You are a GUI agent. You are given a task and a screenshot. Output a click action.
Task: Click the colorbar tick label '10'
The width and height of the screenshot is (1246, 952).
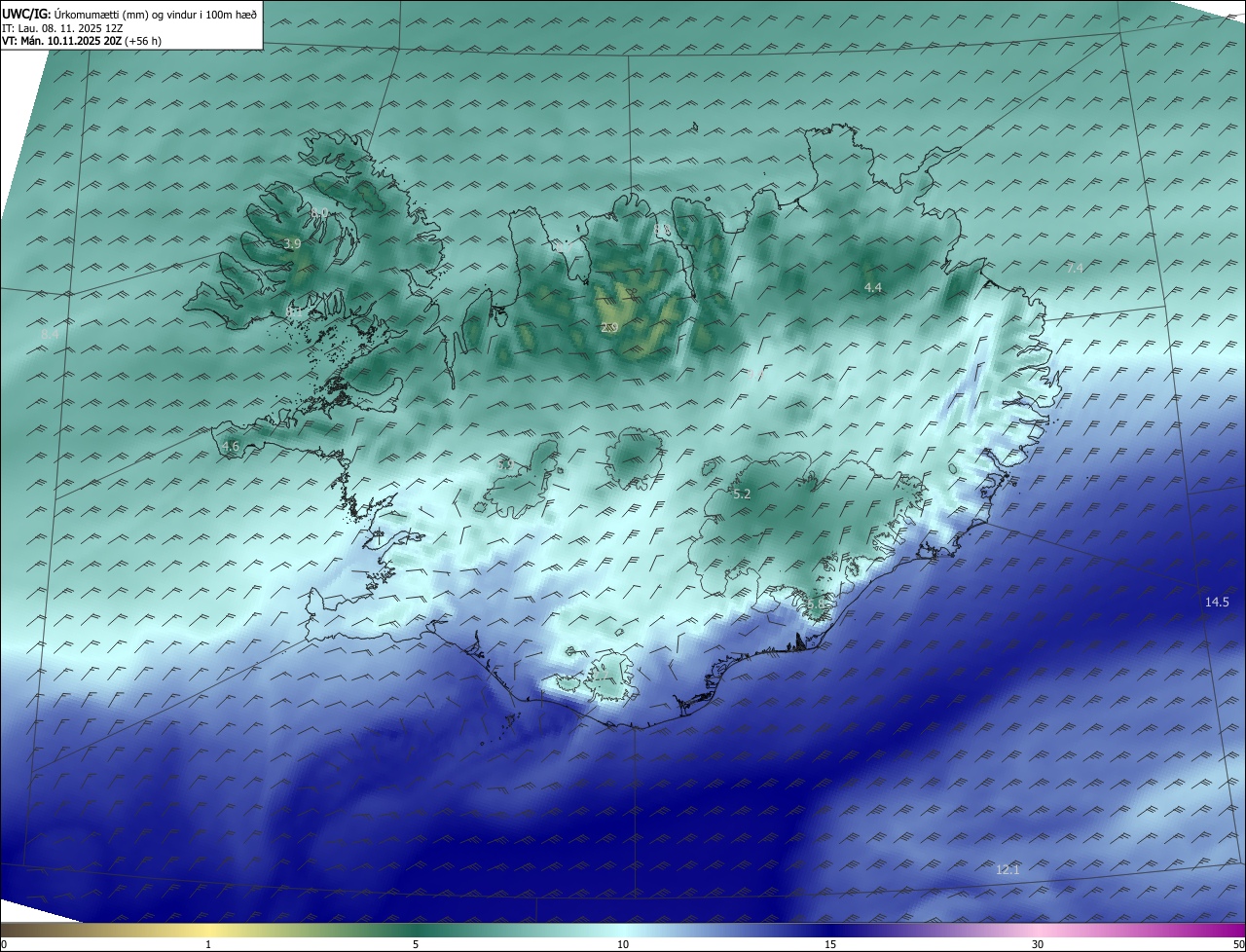point(623,944)
